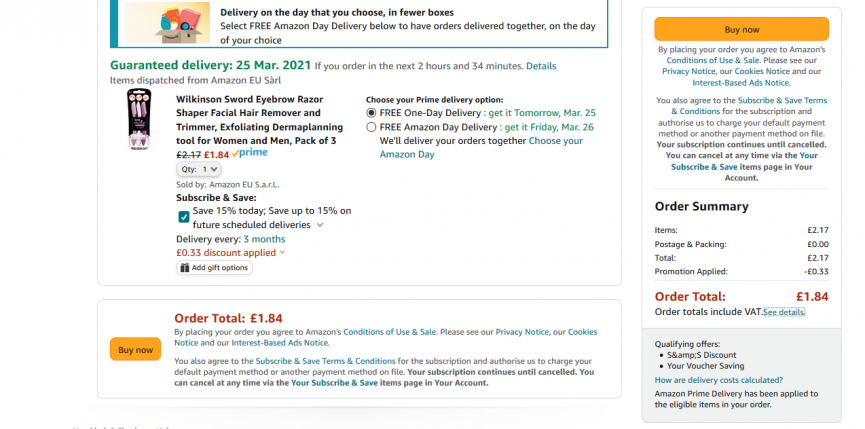
Task: Click How are delivery costs calculated?
Action: pyautogui.click(x=719, y=380)
